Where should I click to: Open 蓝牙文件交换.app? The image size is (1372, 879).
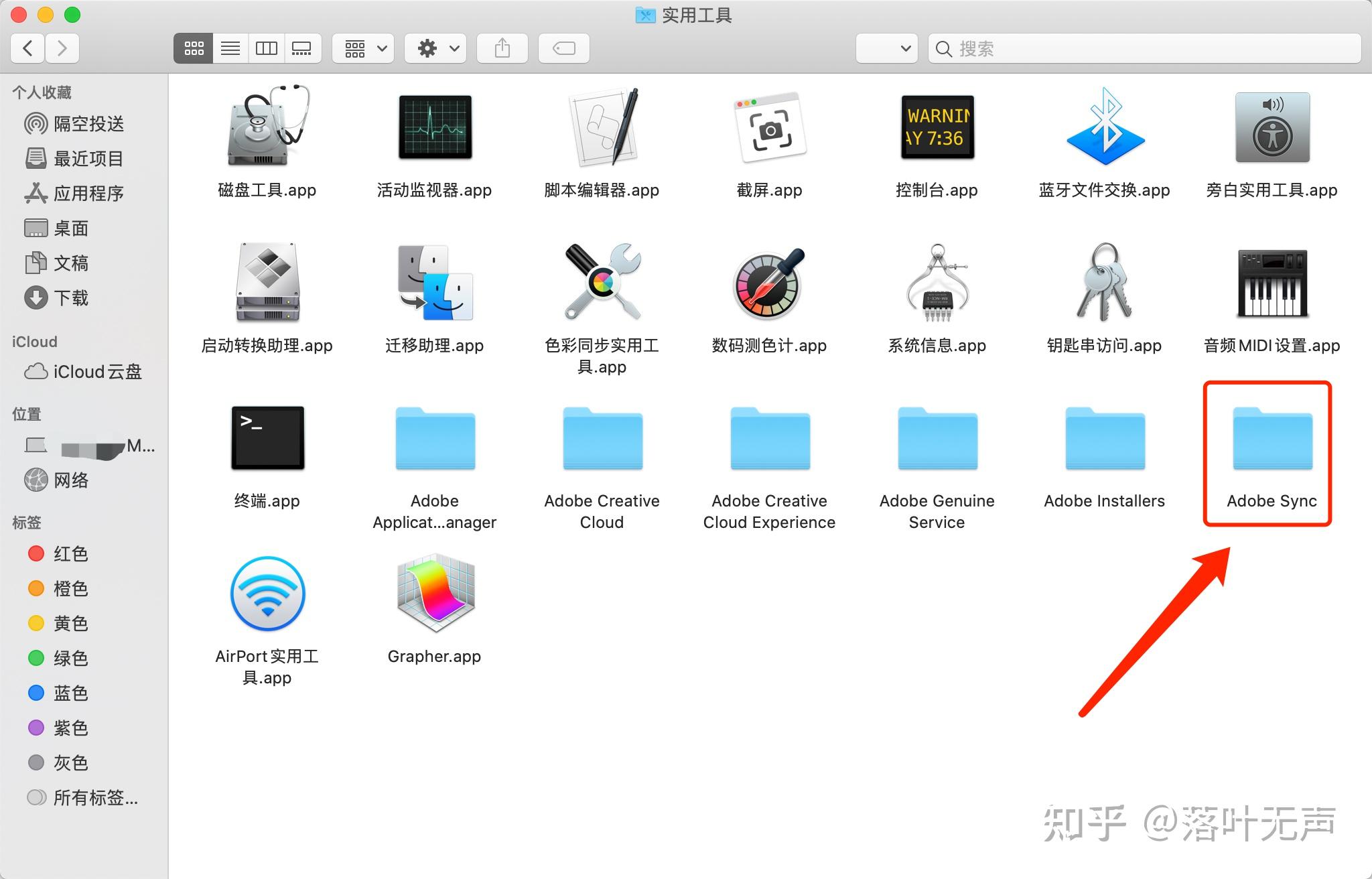tap(1105, 127)
